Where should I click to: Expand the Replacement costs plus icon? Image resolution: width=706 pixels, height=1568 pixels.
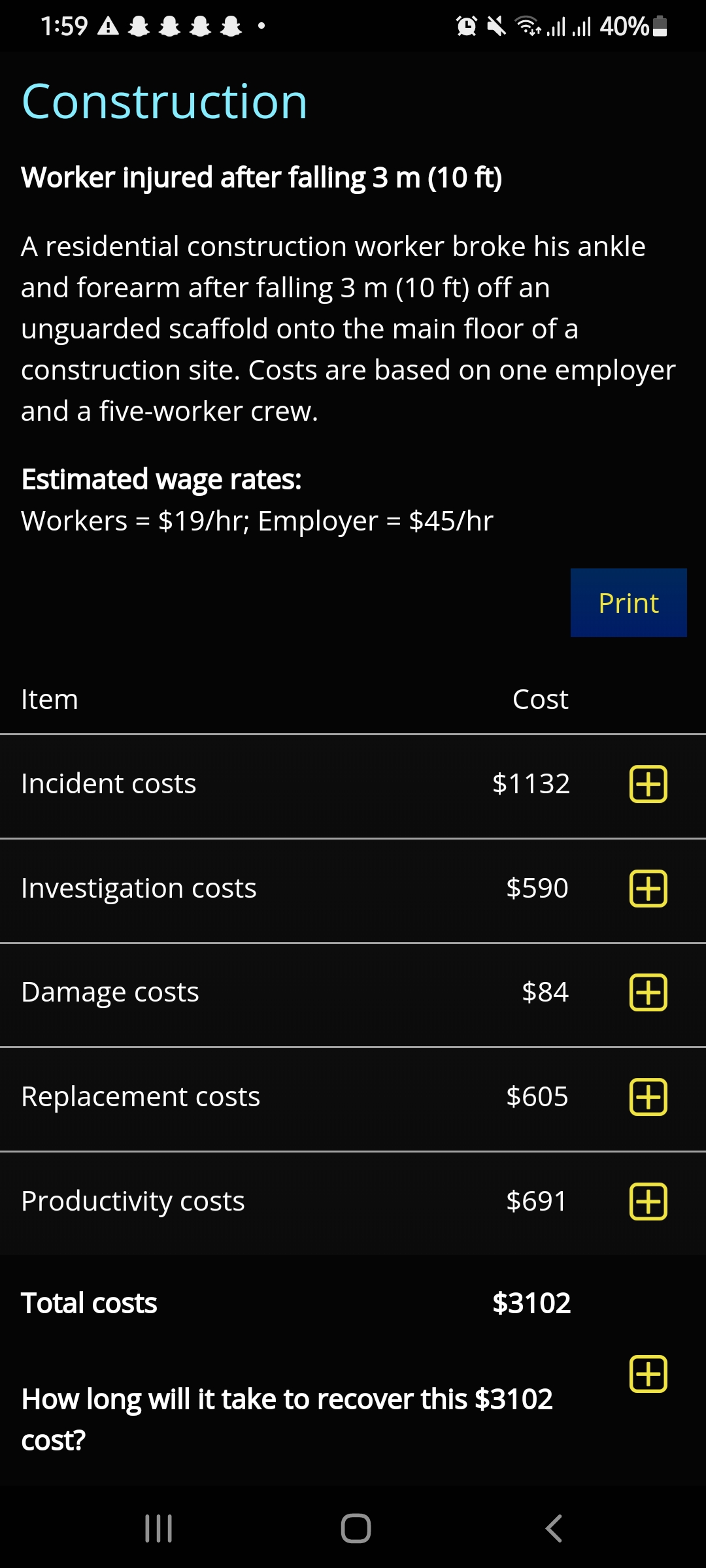pos(648,1097)
